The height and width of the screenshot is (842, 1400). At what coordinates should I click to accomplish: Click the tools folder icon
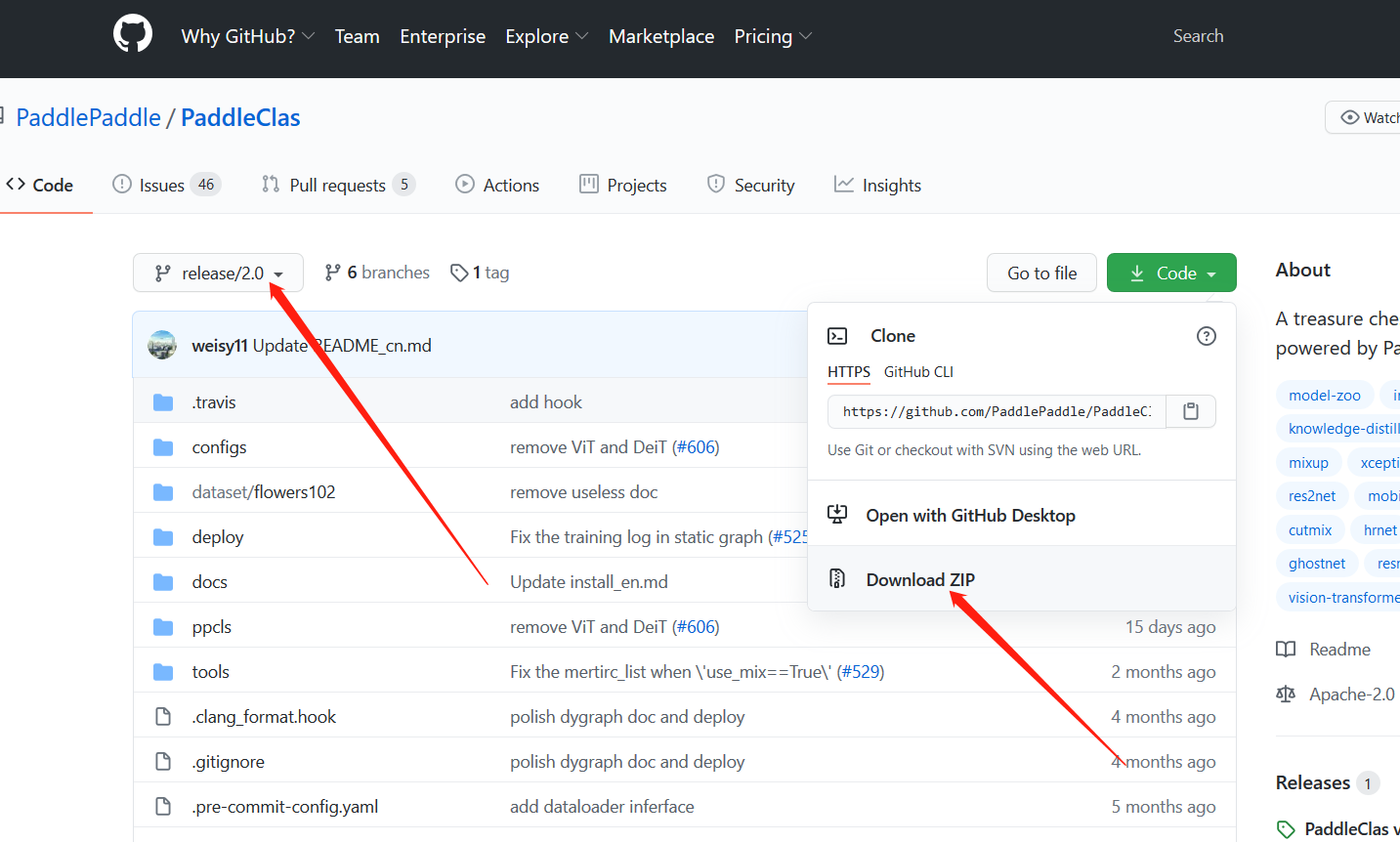(x=163, y=672)
